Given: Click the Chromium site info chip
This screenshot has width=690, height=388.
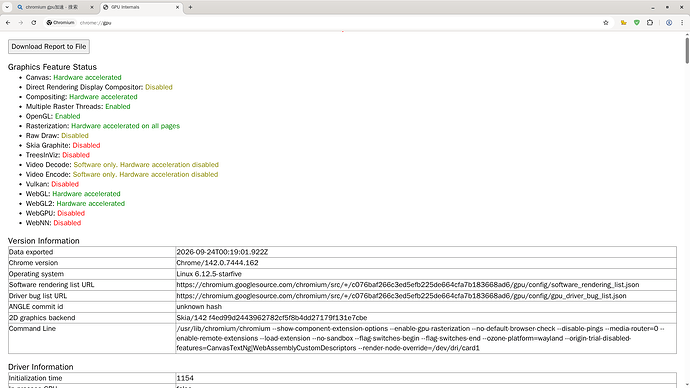Looking at the screenshot, I should 61,22.
